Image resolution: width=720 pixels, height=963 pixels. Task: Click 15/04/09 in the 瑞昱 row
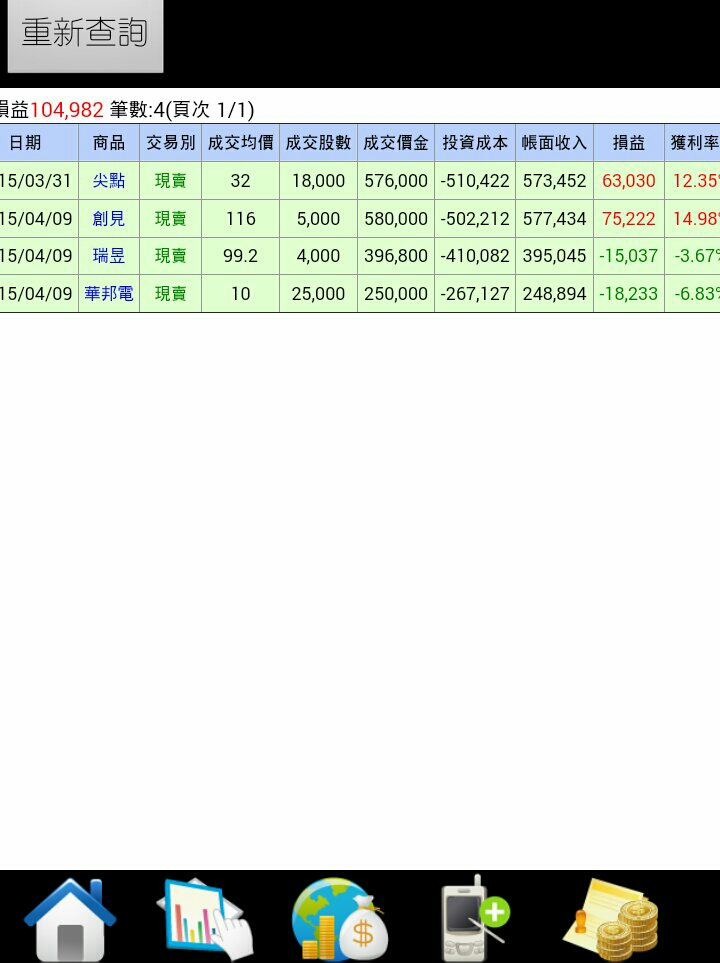tap(36, 255)
